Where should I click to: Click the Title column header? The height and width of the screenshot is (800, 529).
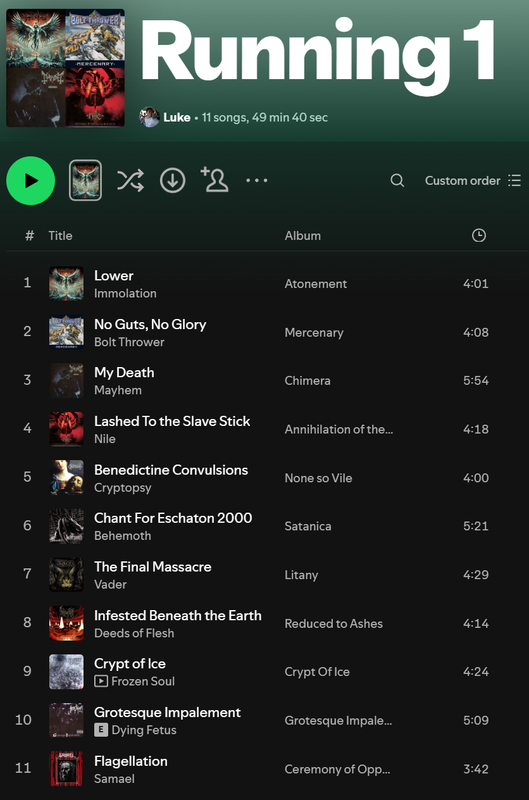[60, 236]
